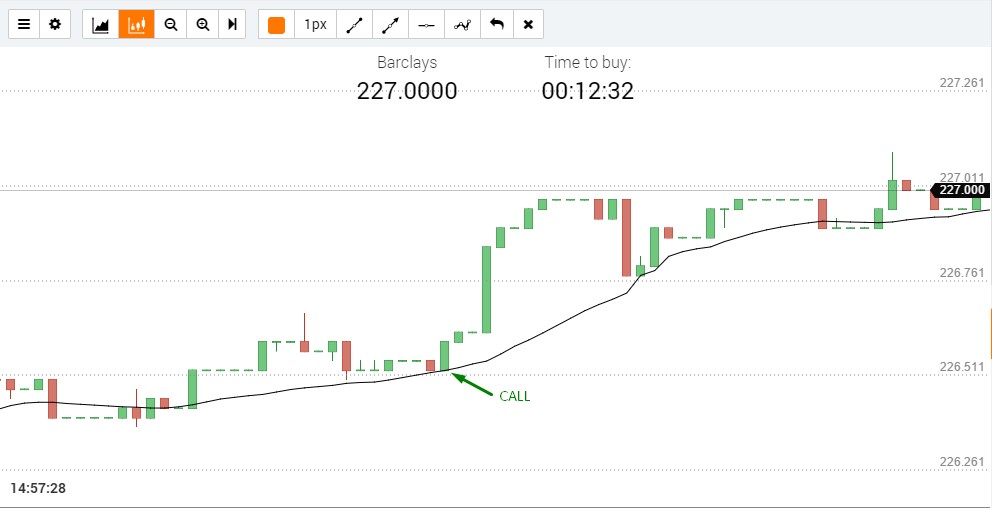Open the orange drawing color swatch
The height and width of the screenshot is (508, 992).
(x=276, y=25)
